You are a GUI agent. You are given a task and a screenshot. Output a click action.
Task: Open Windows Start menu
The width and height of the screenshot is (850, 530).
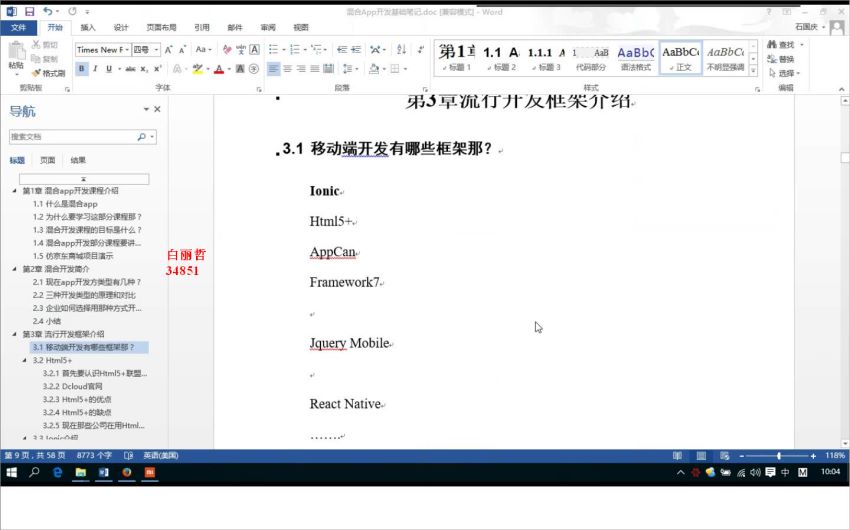point(11,473)
